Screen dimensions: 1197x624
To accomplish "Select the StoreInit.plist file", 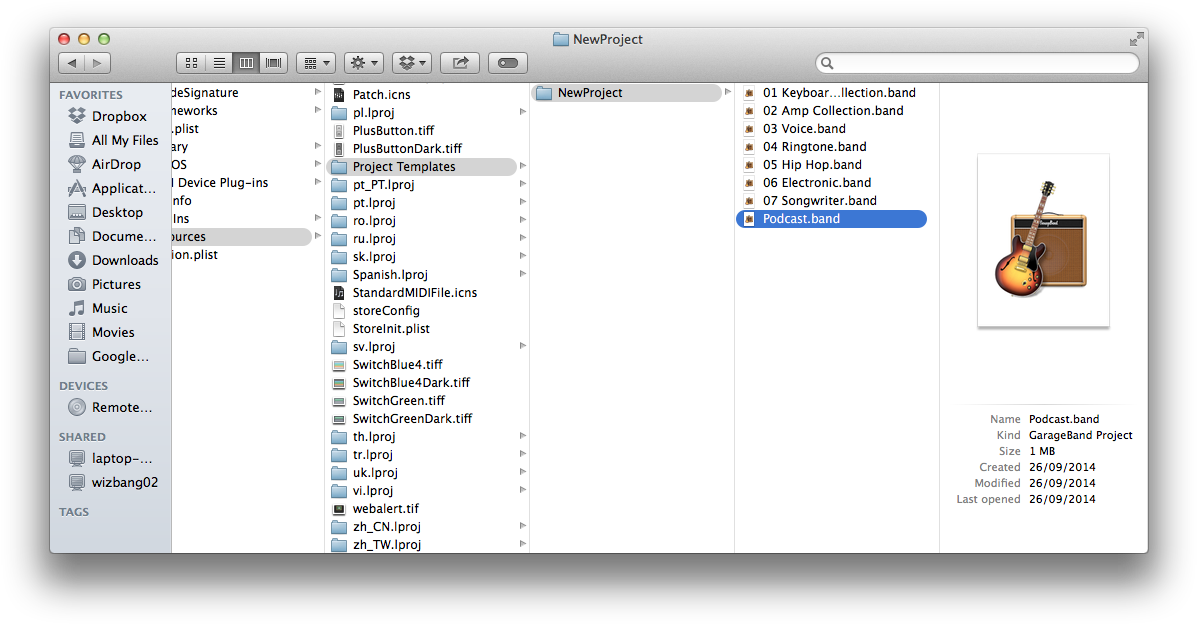I will tap(381, 328).
